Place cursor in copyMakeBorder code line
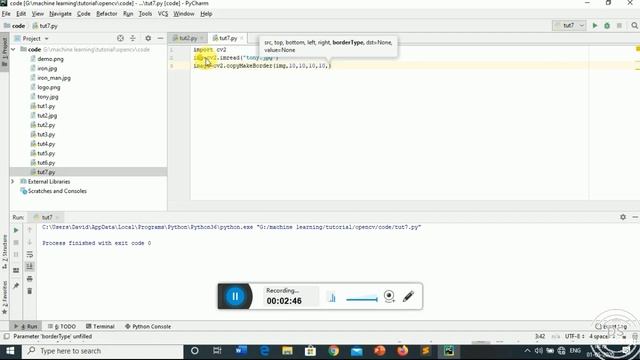This screenshot has height=360, width=640. point(262,66)
